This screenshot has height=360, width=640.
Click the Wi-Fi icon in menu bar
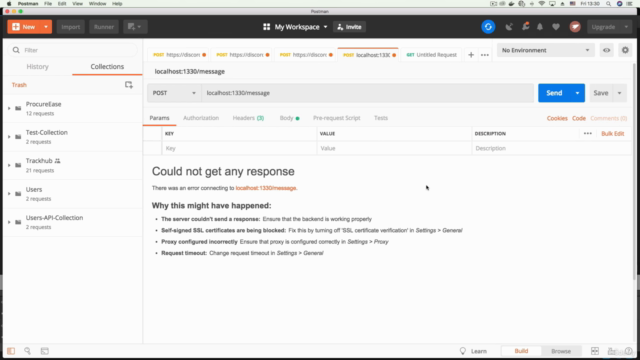coord(542,4)
